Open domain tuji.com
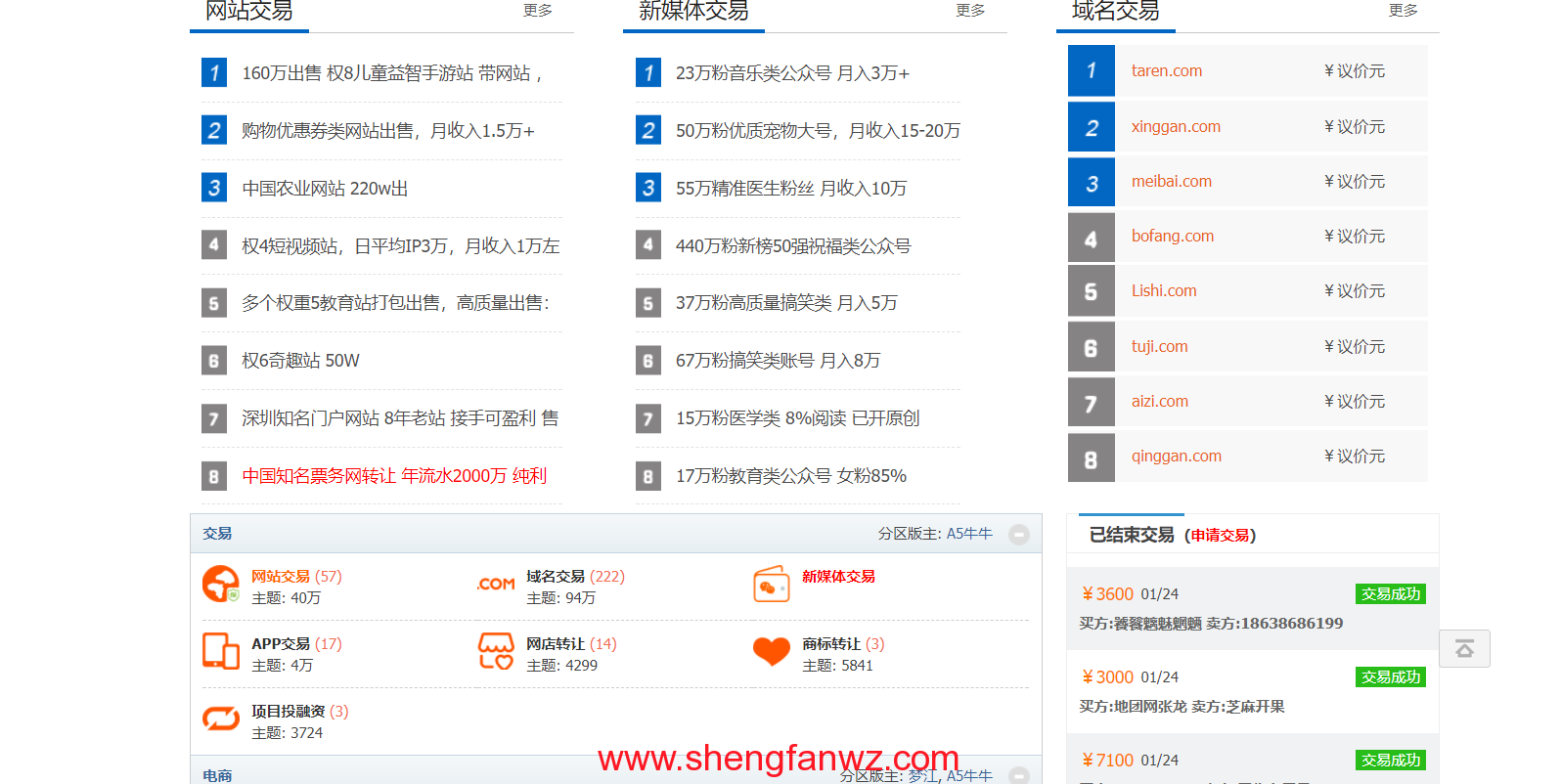 coord(1160,346)
